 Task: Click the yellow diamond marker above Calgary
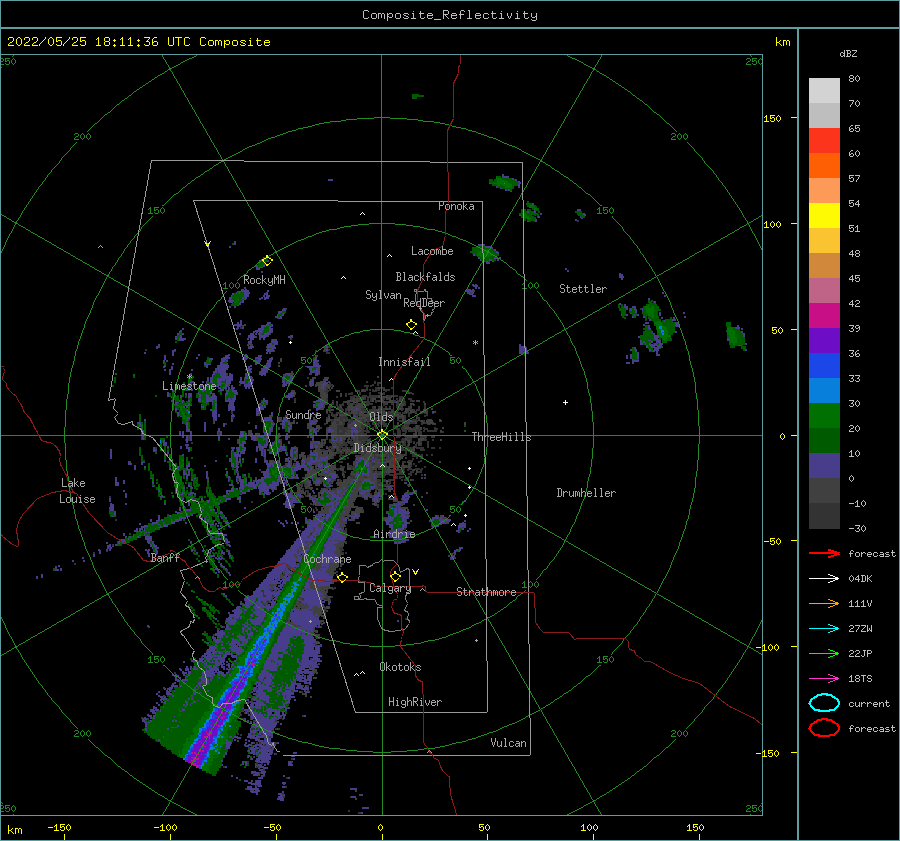(x=395, y=576)
